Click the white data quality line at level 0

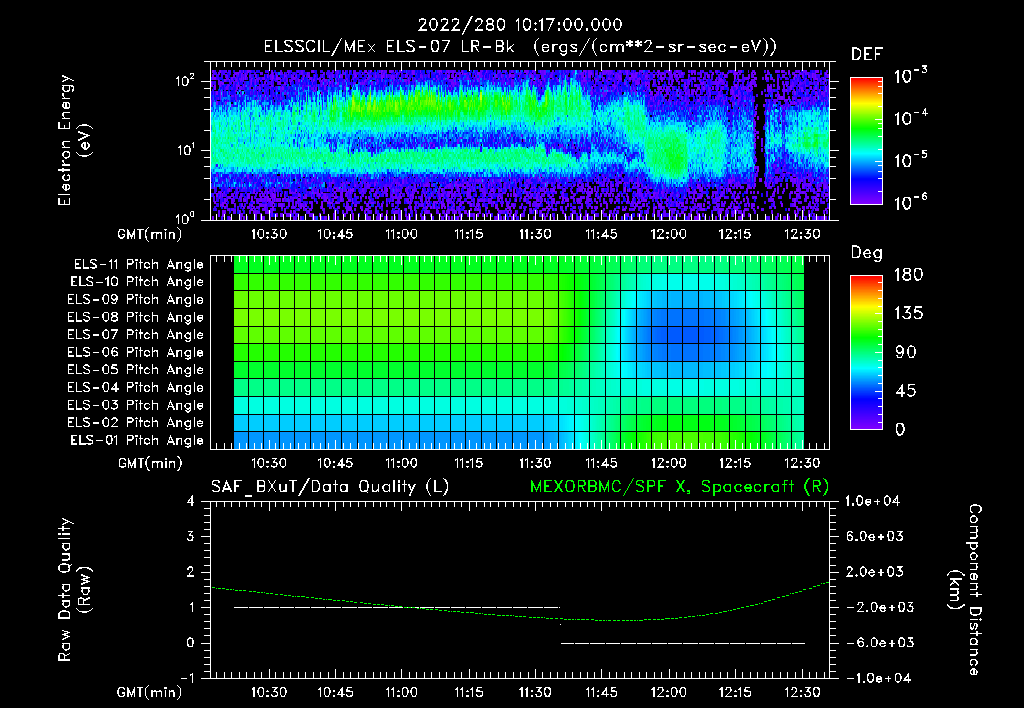(x=682, y=643)
